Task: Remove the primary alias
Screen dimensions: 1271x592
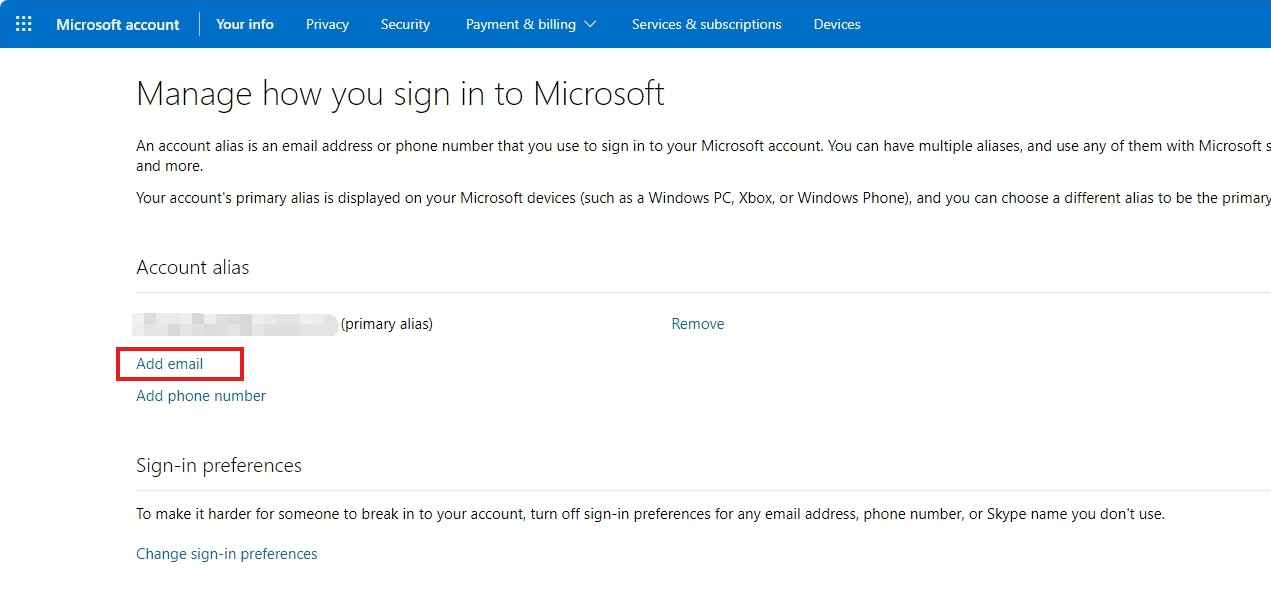Action: click(x=698, y=324)
